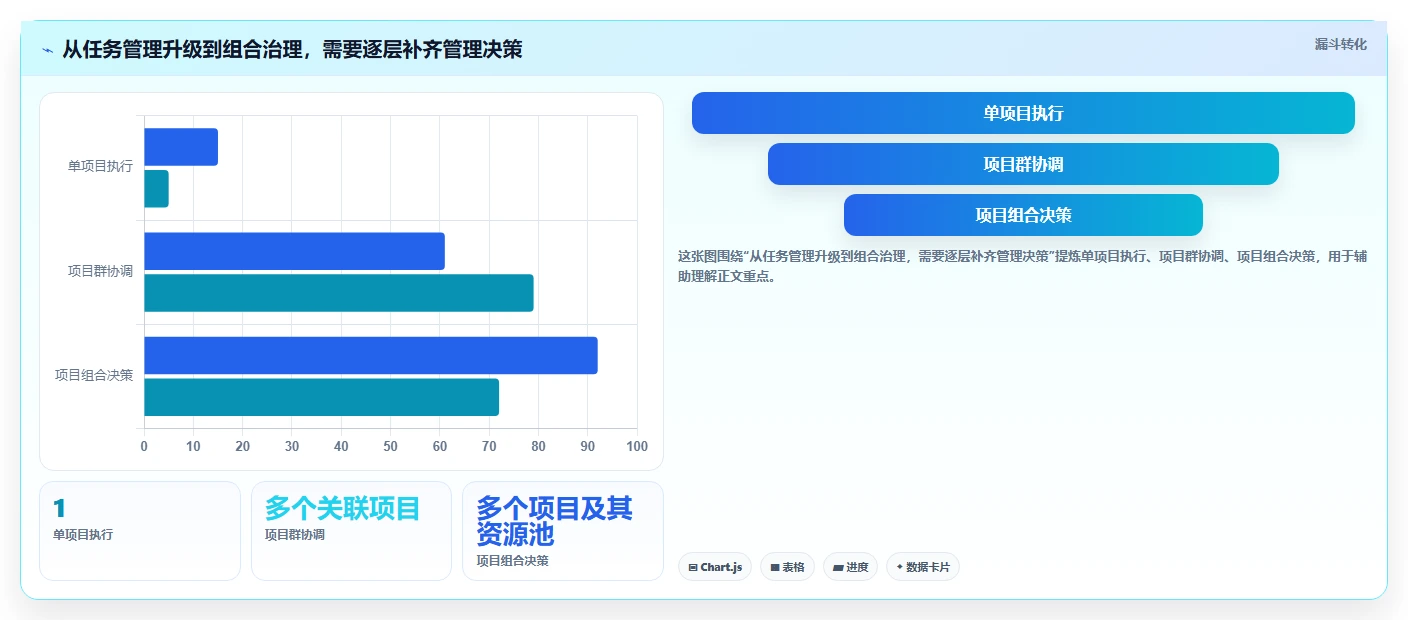Click the 项目群协调 caption under 多个关联项目
The image size is (1408, 620).
tap(295, 535)
